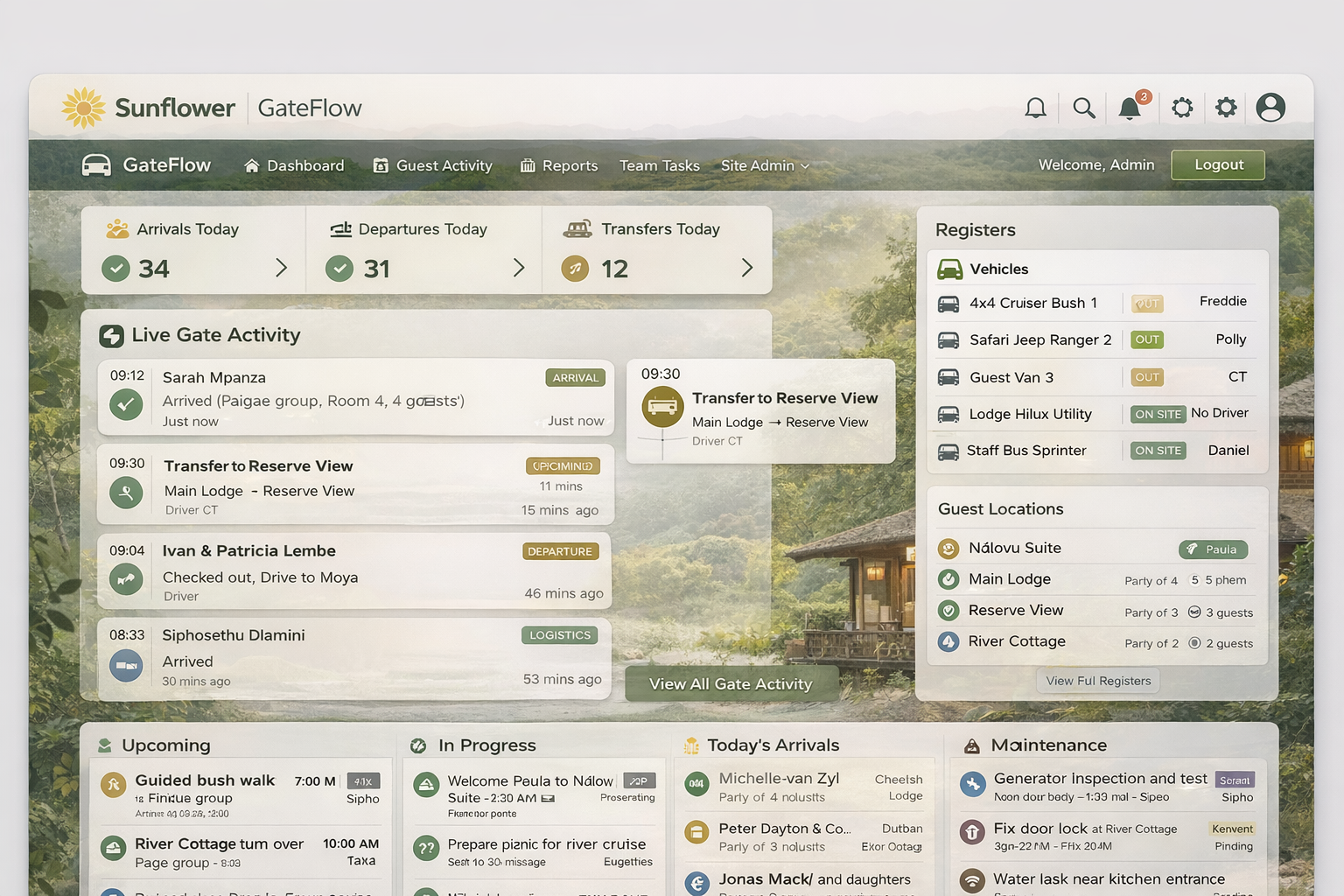Screen dimensions: 1344x896
Task: Toggle Staff Bus Sprinter ON SITE status
Action: coord(1157,450)
